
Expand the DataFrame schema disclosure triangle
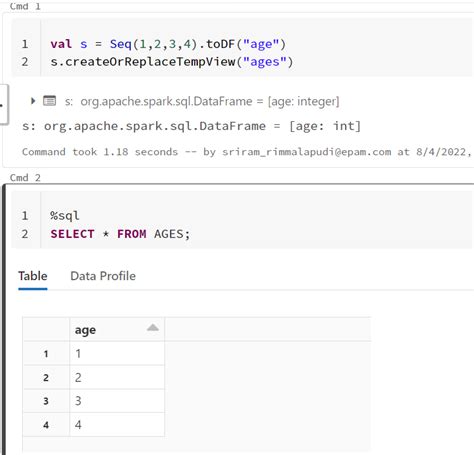coord(33,101)
